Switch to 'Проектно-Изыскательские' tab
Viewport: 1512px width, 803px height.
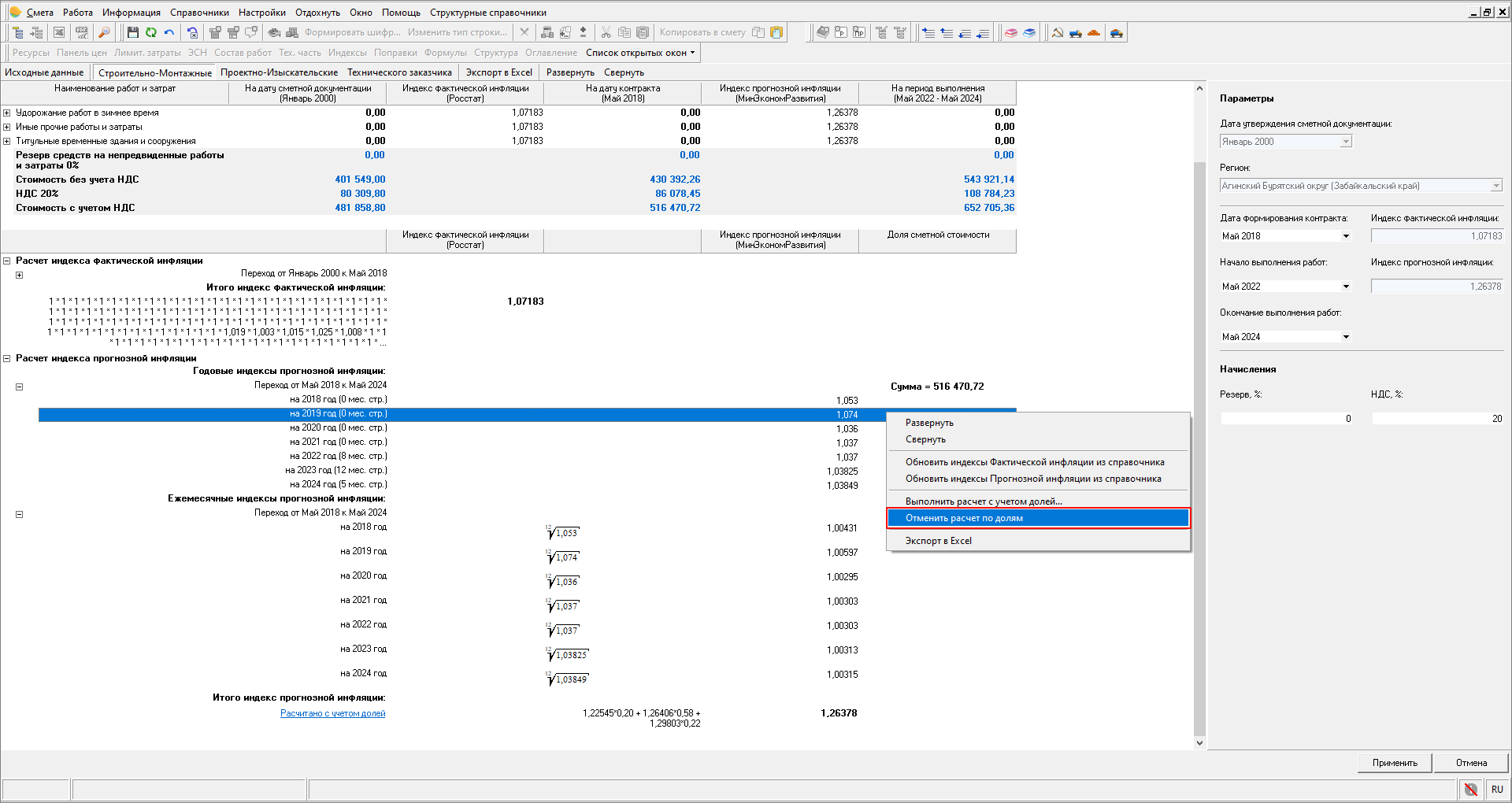point(279,72)
